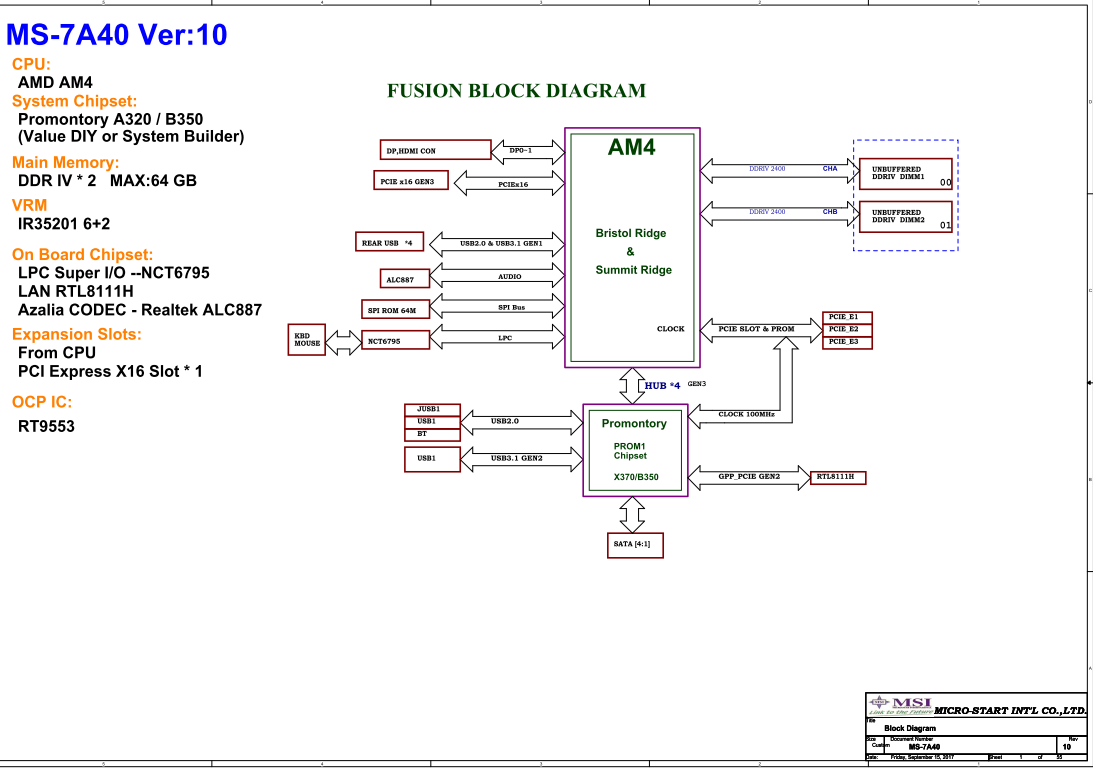
Task: Click the "MS-7A40 Ver:10" blue heading
Action: 116,35
